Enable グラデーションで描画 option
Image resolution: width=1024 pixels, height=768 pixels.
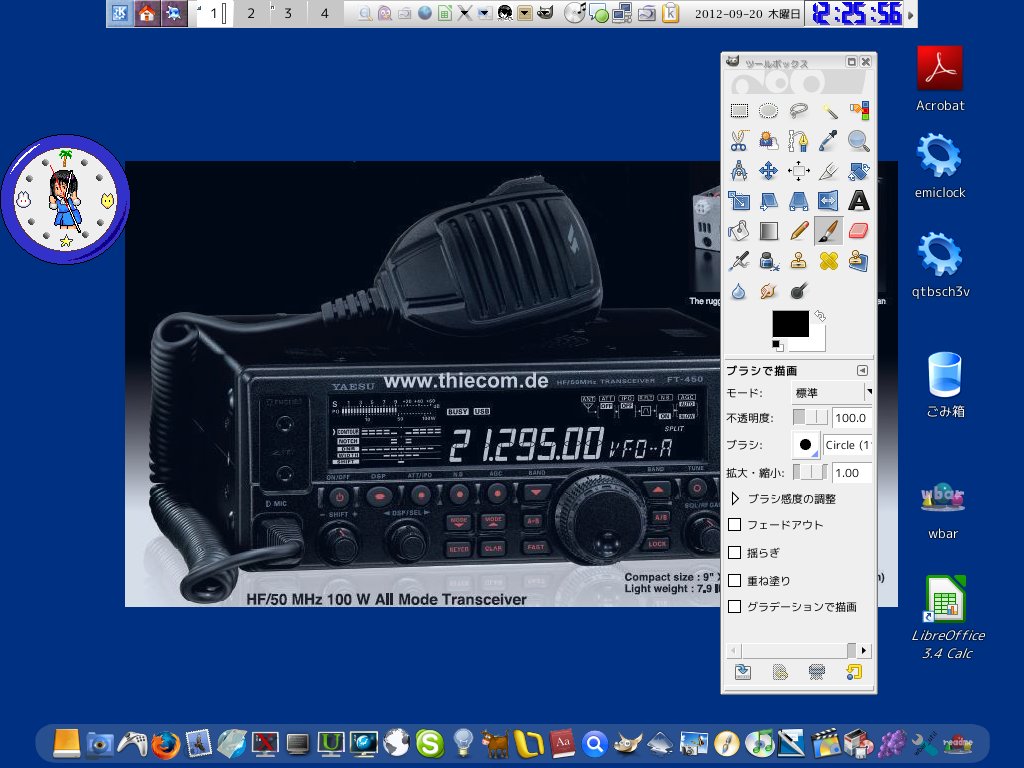[x=736, y=606]
